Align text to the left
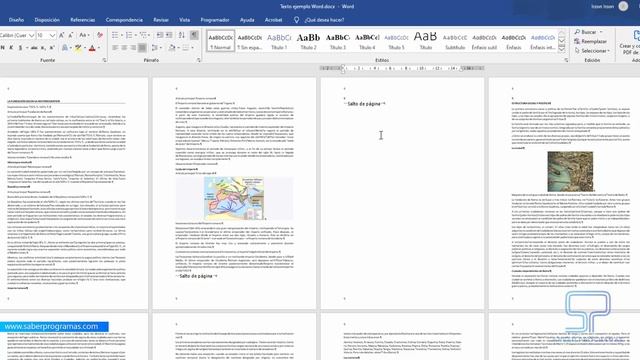Image resolution: width=640 pixels, height=360 pixels. [115, 48]
